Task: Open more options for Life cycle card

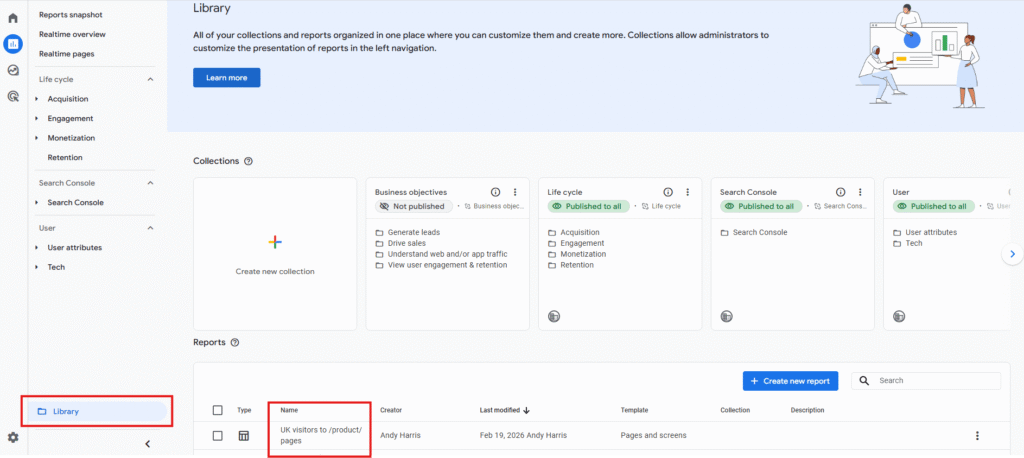Action: pos(687,192)
